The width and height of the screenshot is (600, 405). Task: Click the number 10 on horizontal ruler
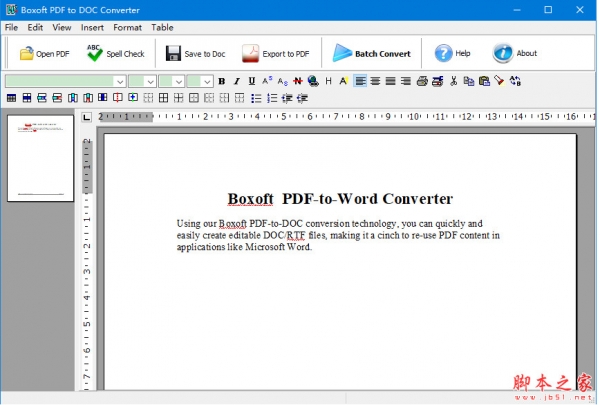coord(414,116)
